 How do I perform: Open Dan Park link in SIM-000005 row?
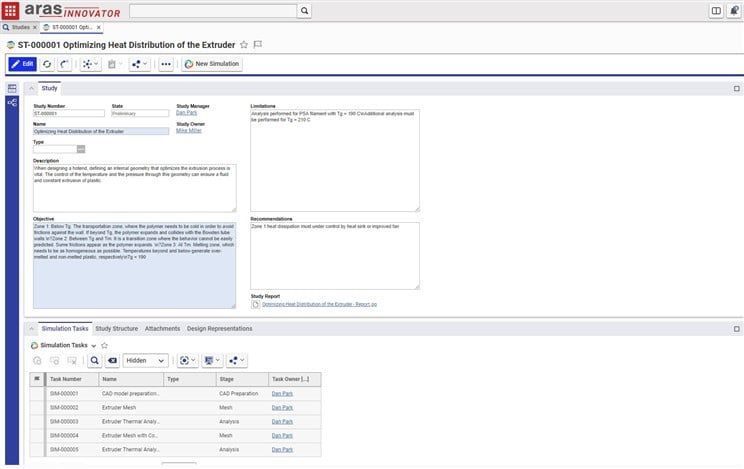[x=282, y=450]
